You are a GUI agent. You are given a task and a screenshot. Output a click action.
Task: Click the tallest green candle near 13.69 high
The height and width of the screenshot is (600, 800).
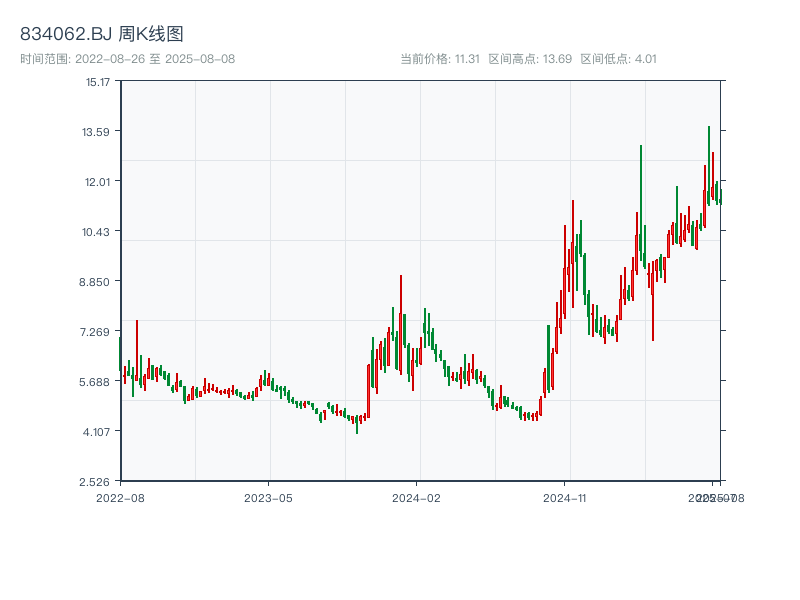(x=709, y=166)
